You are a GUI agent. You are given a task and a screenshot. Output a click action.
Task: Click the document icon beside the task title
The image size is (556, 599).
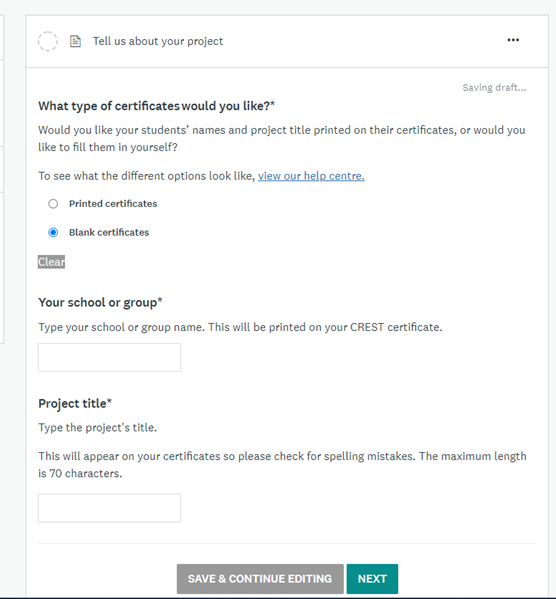coord(75,41)
